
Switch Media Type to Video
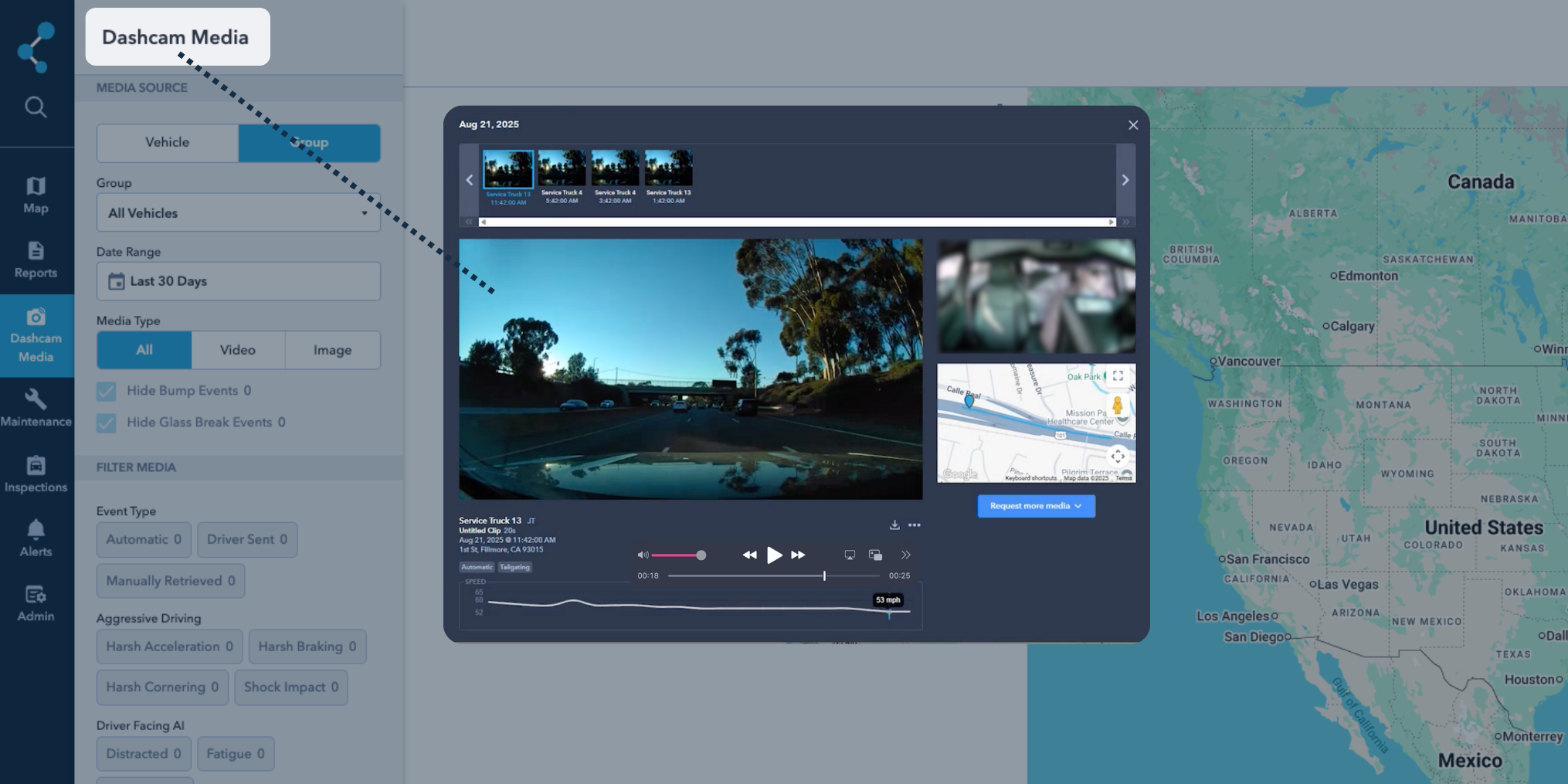pyautogui.click(x=238, y=350)
